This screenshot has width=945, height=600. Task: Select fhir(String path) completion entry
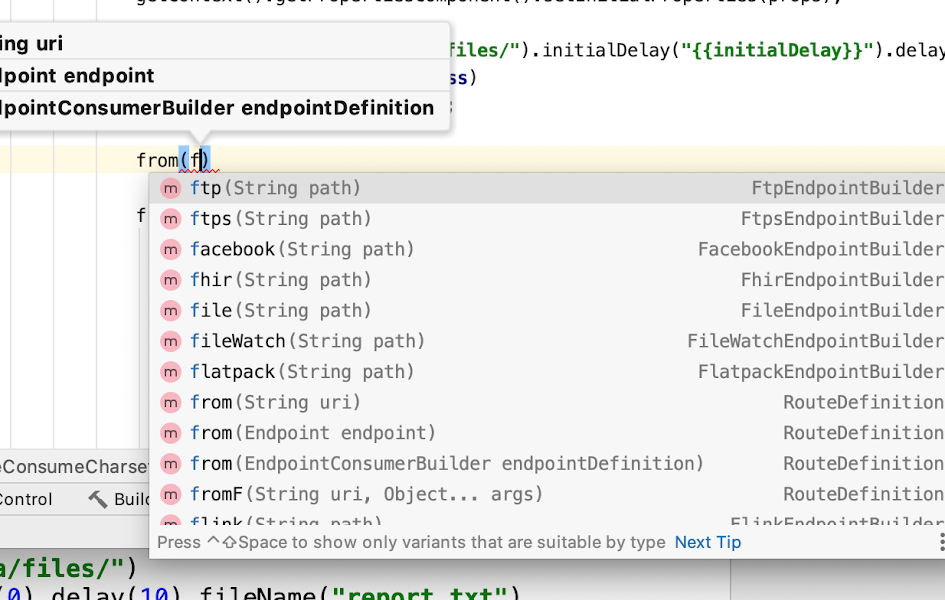281,280
